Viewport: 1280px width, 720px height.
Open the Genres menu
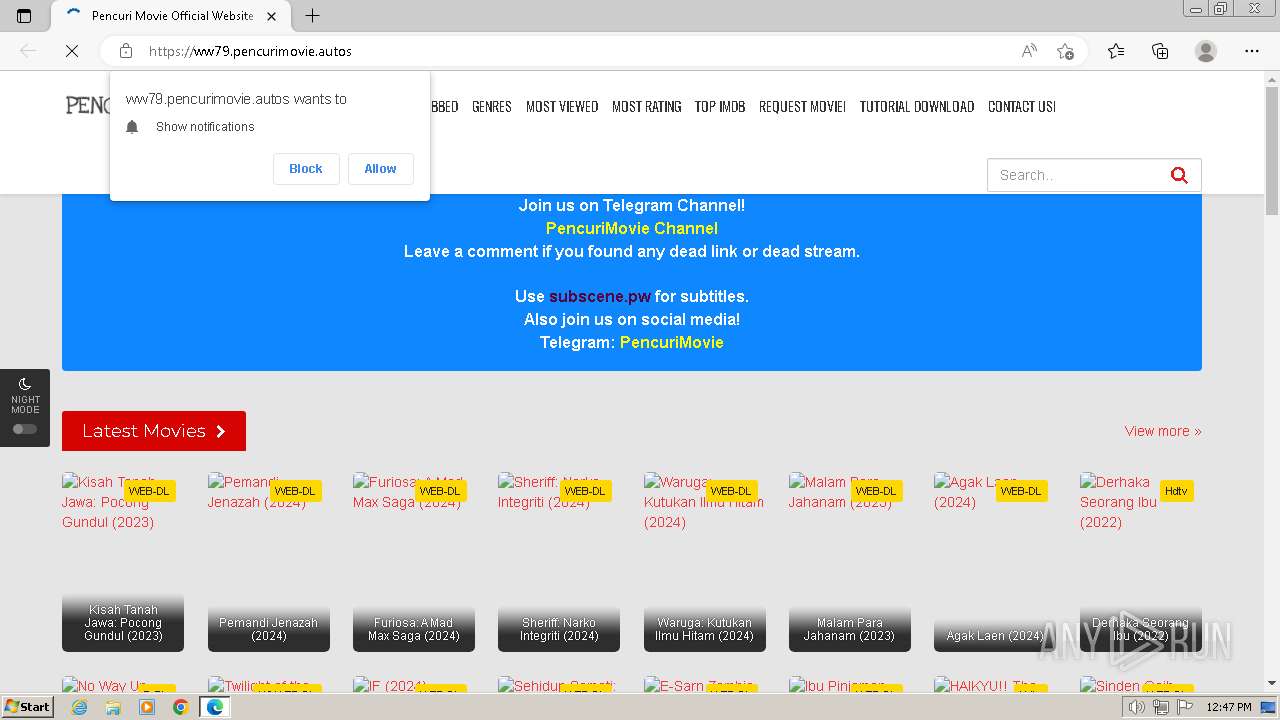pos(492,107)
